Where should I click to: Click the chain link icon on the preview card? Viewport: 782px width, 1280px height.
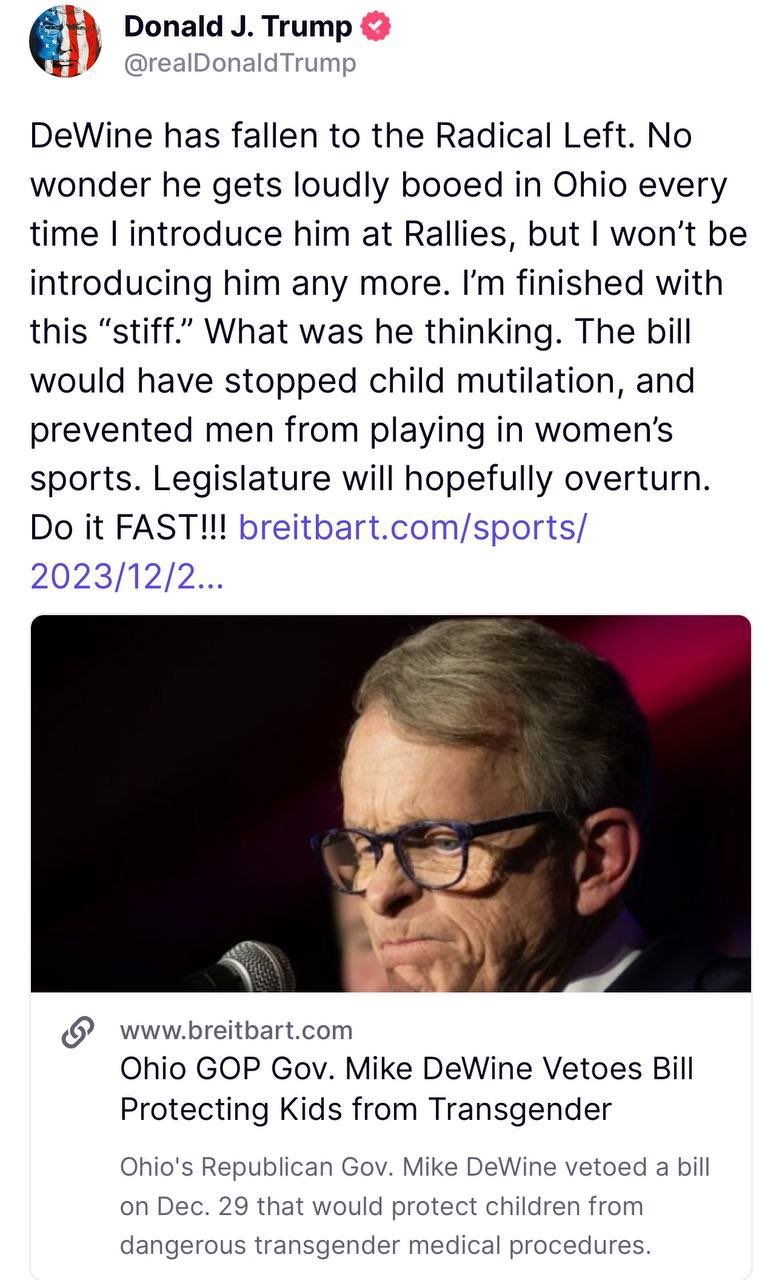point(79,1028)
